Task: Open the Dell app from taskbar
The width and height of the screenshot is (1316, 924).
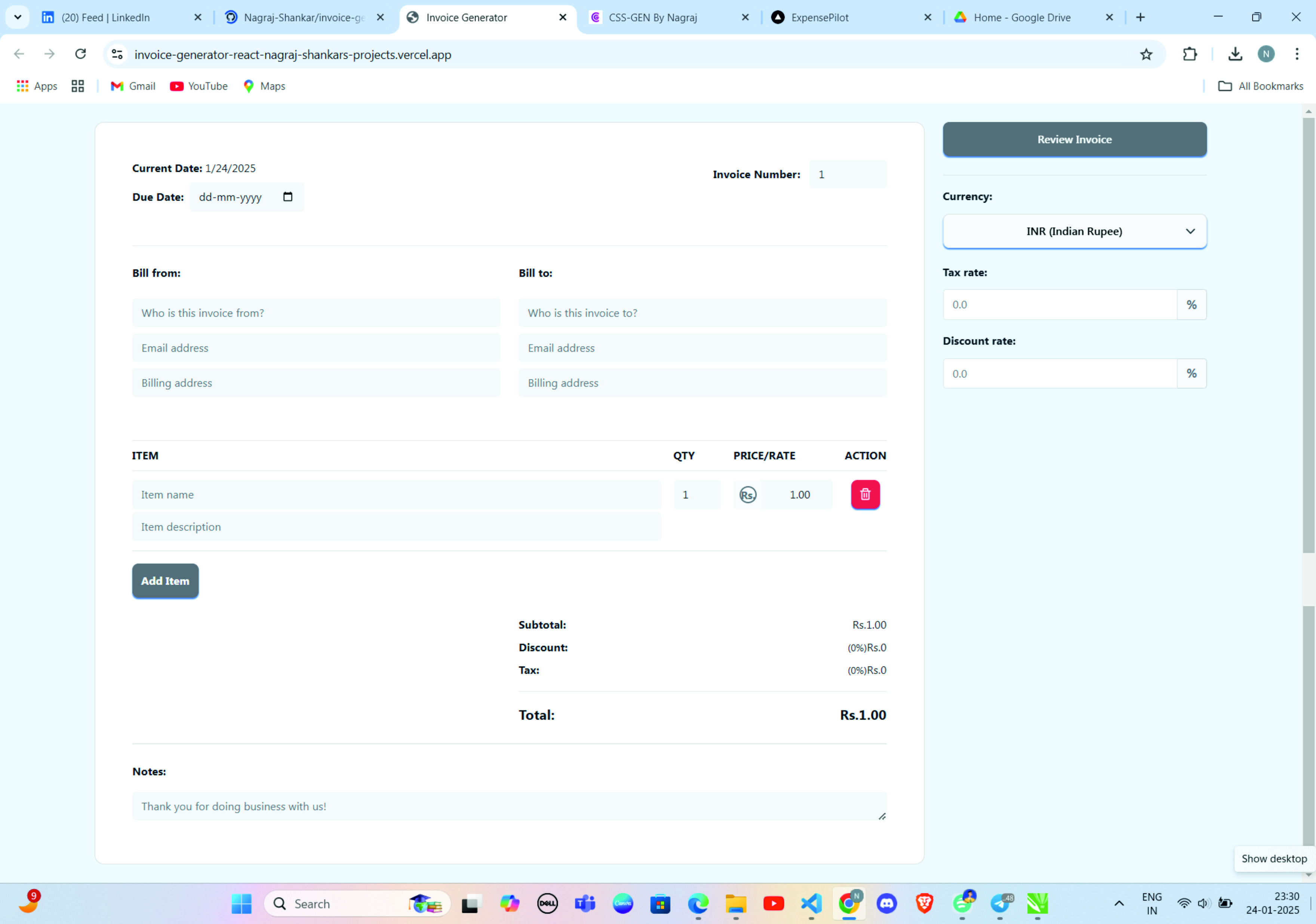Action: click(x=547, y=904)
